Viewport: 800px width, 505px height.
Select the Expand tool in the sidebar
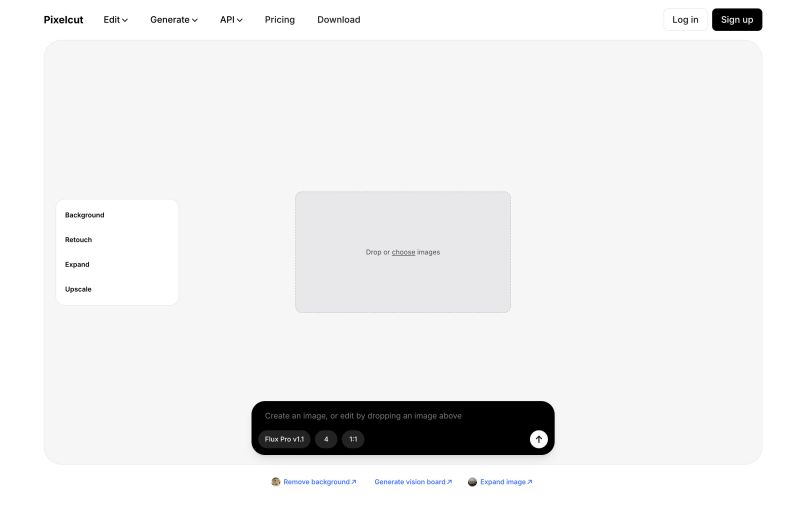77,265
